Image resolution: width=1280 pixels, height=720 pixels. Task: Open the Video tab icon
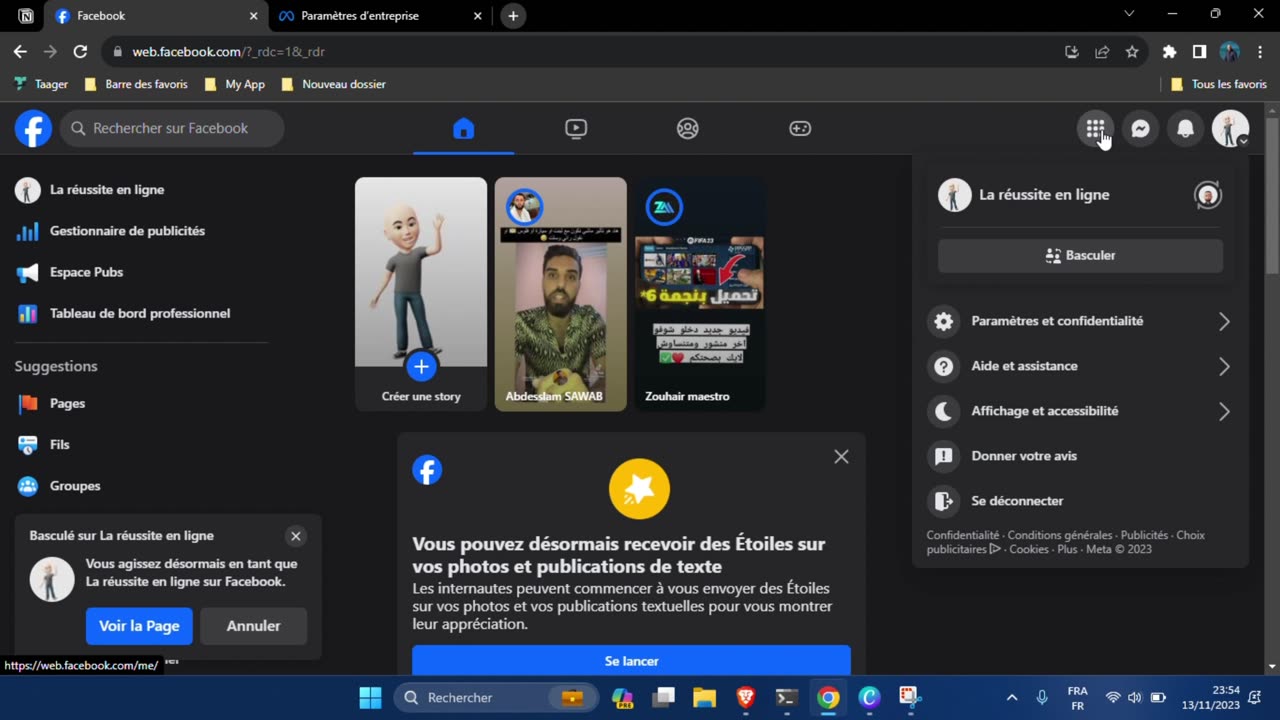(x=575, y=128)
